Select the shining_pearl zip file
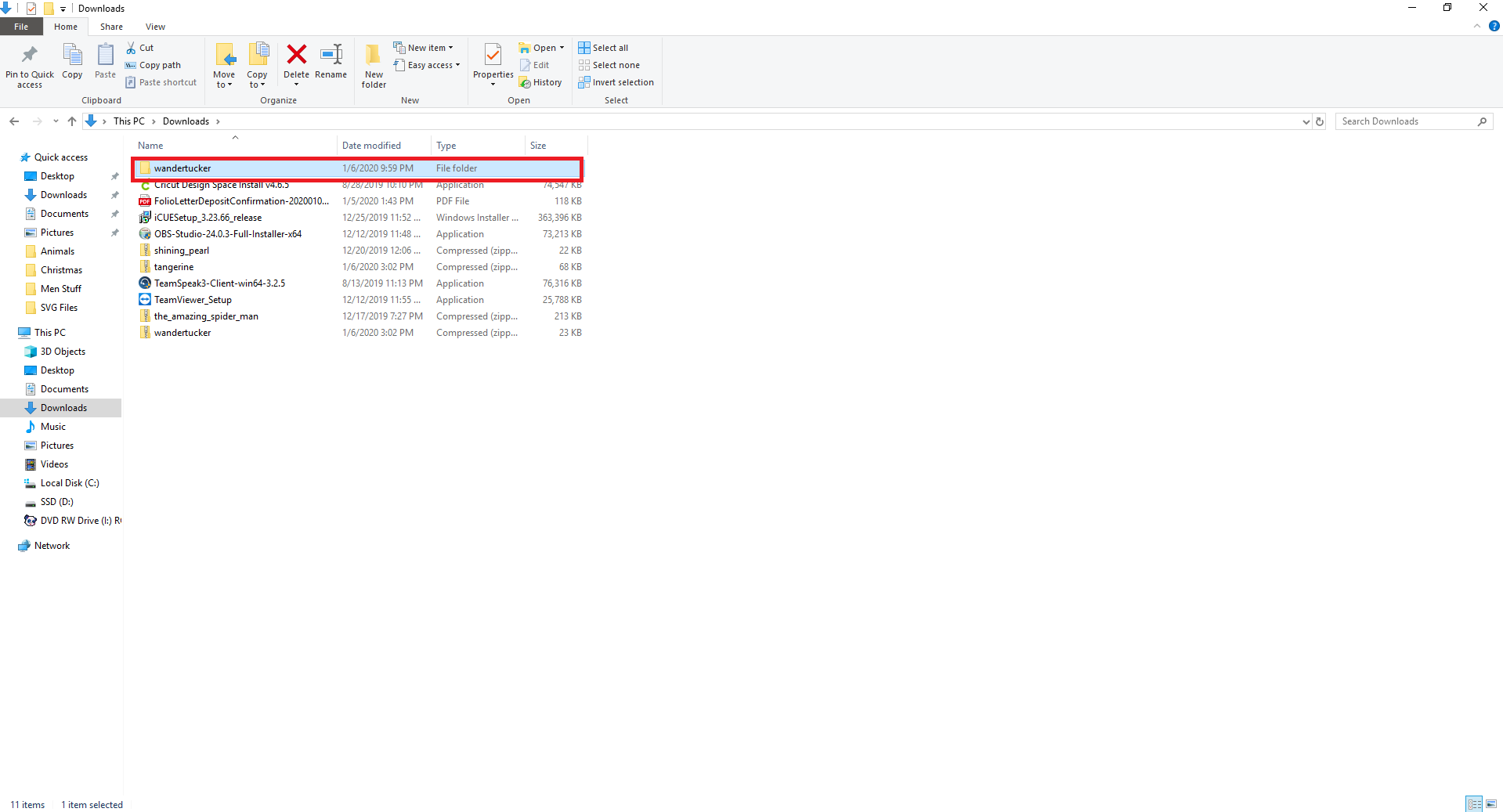The height and width of the screenshot is (812, 1503). (x=359, y=251)
